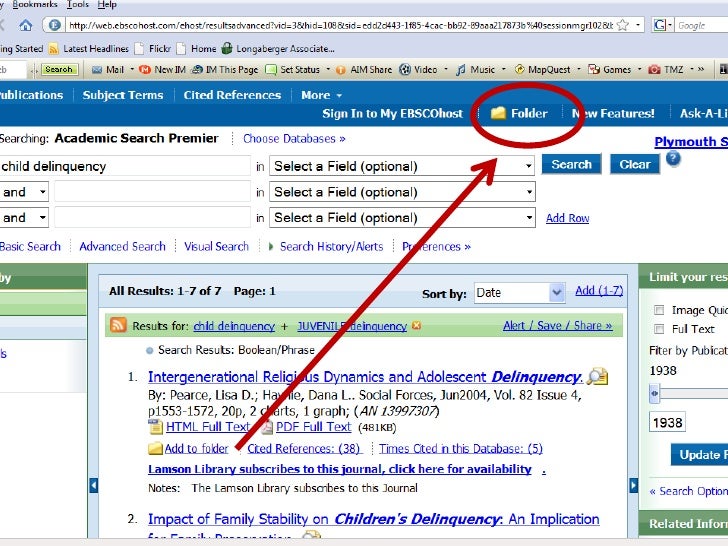728x546 pixels.
Task: Enable the Image Quick View checkbox
Action: click(x=659, y=310)
